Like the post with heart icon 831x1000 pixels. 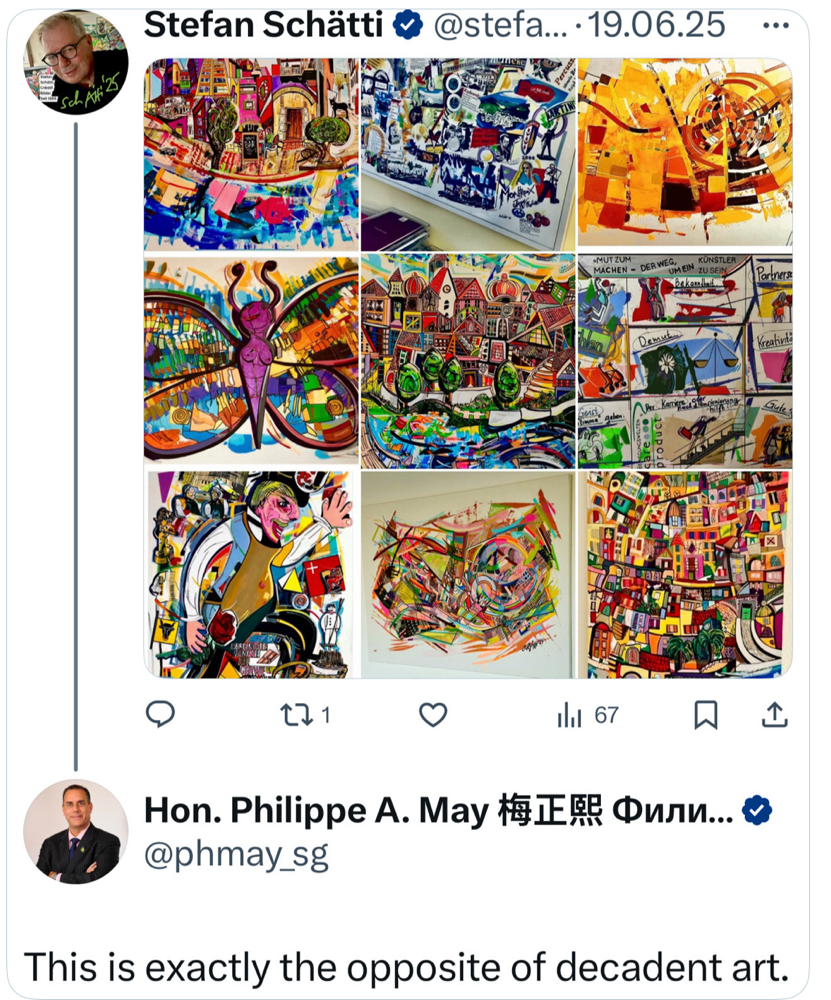(x=433, y=715)
